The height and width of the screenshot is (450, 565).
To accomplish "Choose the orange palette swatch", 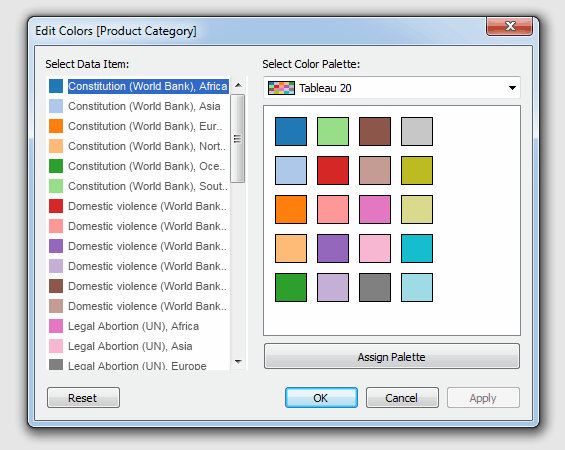I will (291, 210).
